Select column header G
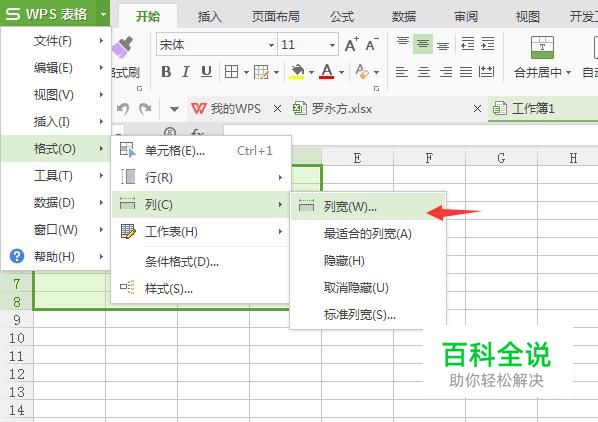 [501, 158]
